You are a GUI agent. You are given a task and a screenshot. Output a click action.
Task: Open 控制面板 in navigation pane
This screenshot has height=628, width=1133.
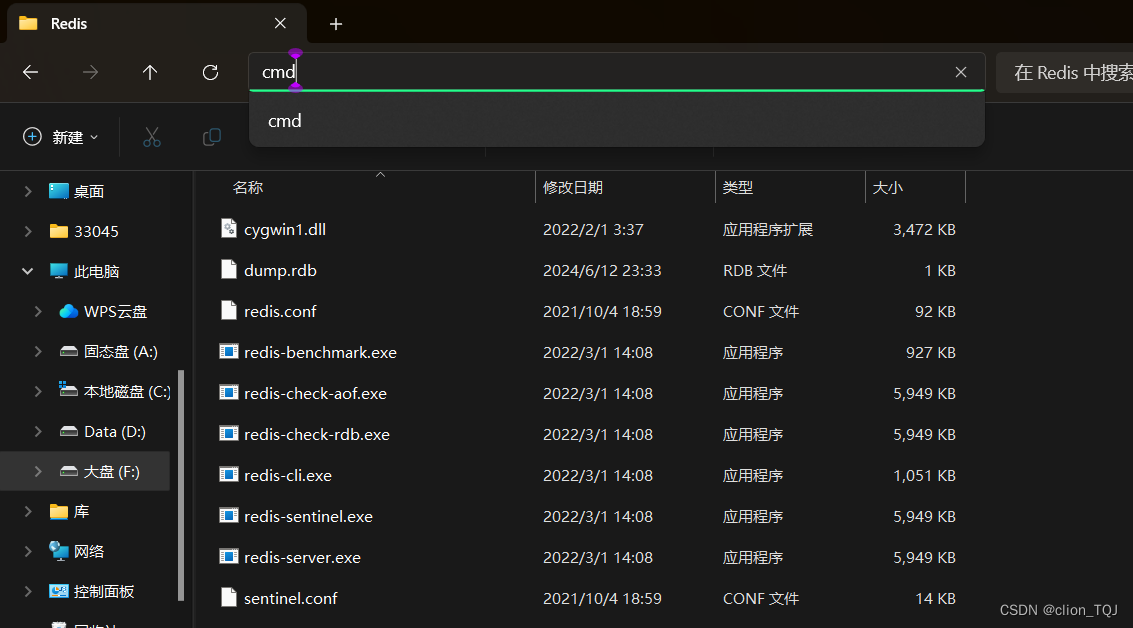92,592
